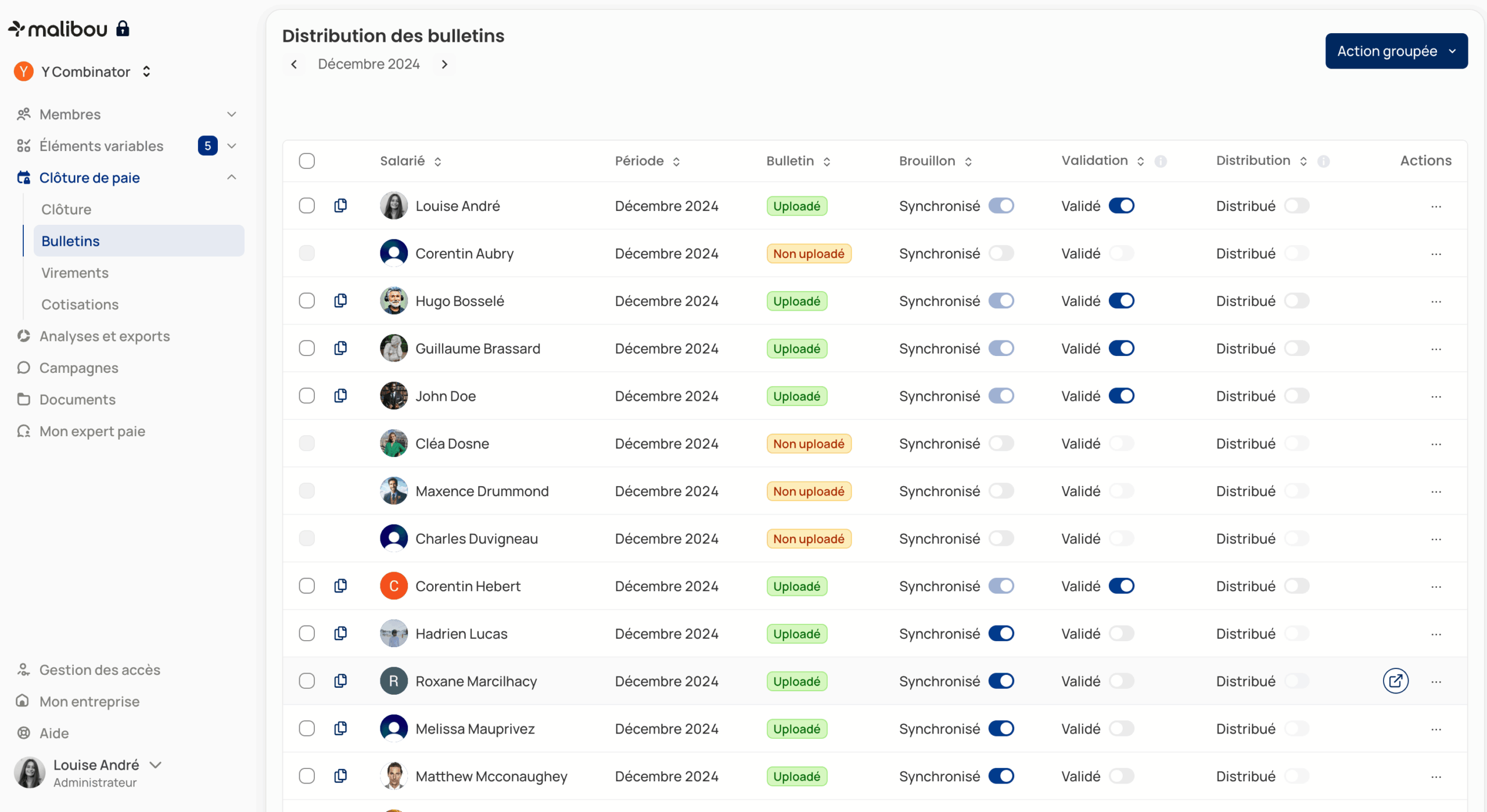The image size is (1487, 812).
Task: Sort table by Bulletin column
Action: click(x=827, y=161)
